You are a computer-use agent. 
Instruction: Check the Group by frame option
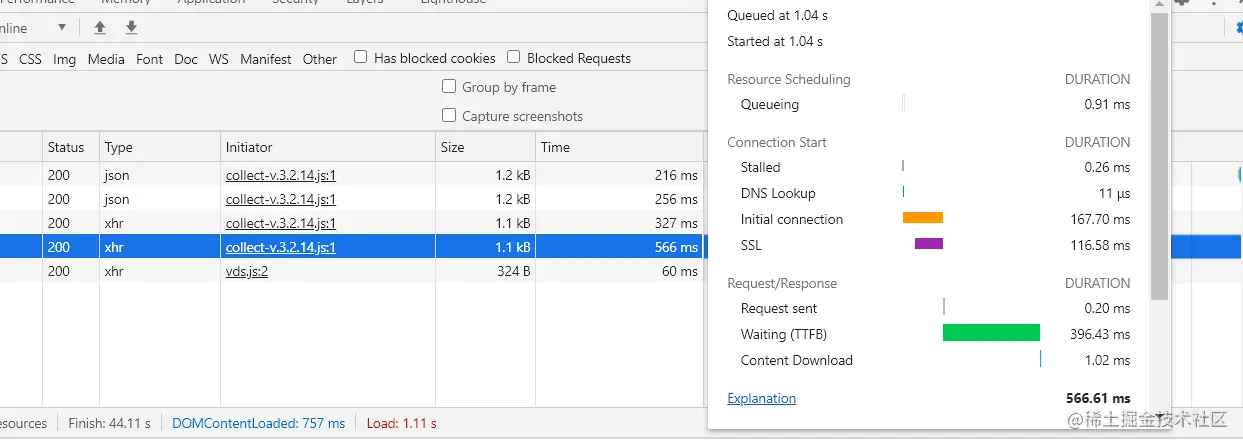pos(449,87)
